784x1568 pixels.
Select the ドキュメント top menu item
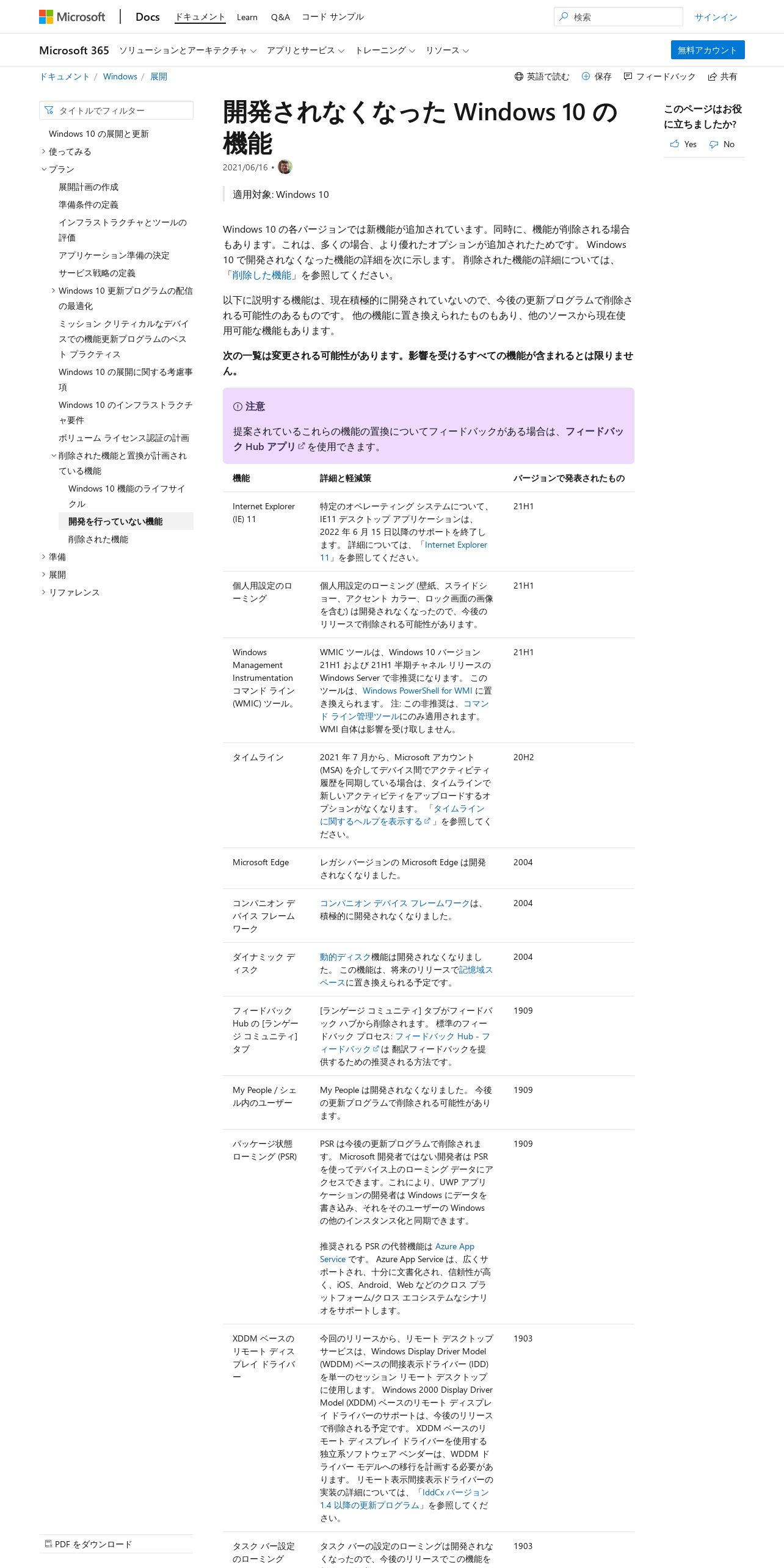pos(200,17)
